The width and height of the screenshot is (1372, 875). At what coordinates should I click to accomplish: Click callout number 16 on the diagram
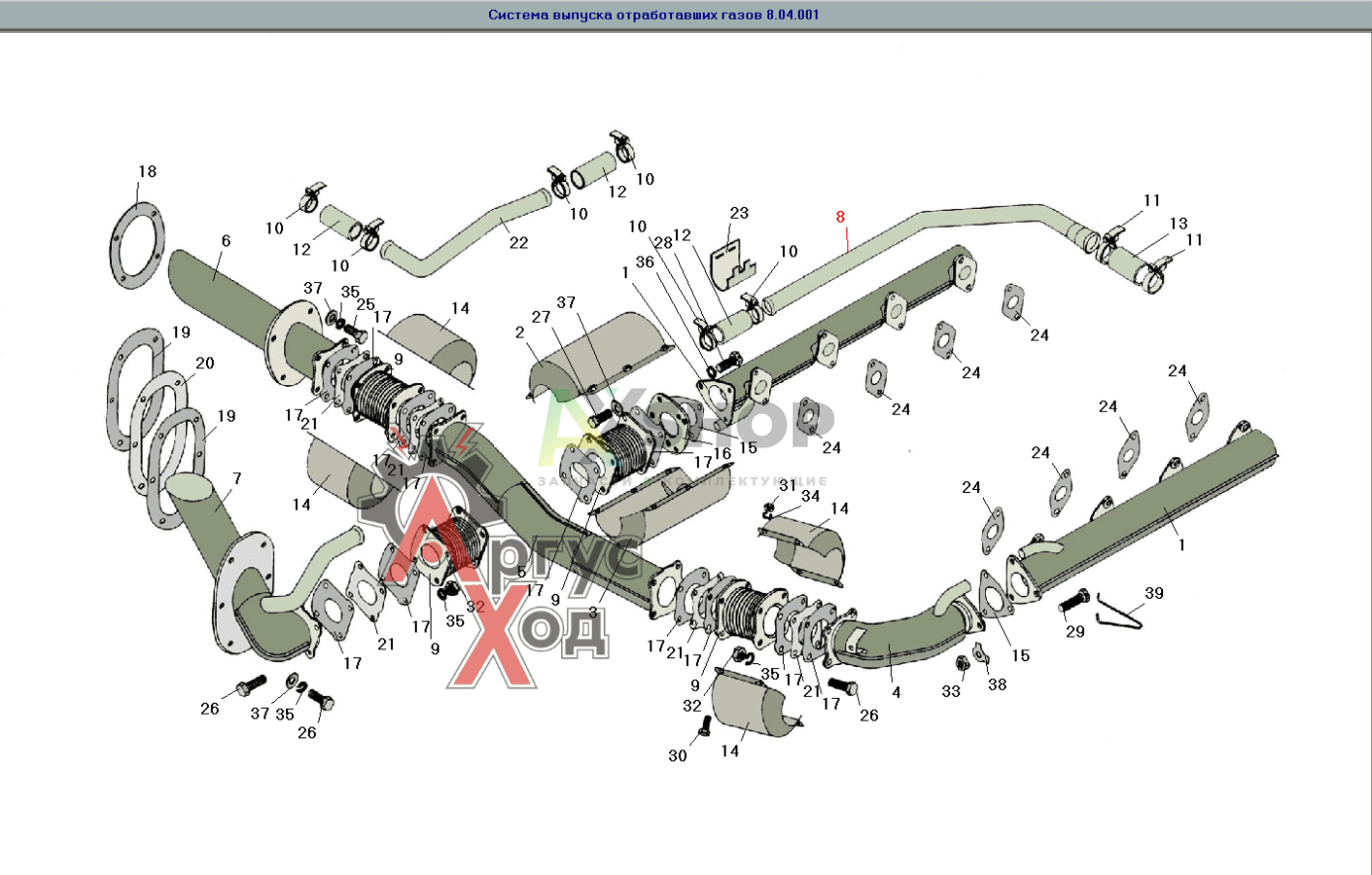[x=723, y=453]
